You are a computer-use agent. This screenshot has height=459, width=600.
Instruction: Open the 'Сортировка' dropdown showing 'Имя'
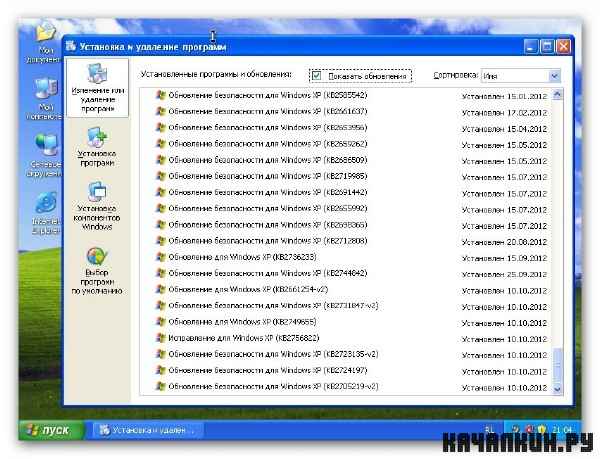click(521, 76)
